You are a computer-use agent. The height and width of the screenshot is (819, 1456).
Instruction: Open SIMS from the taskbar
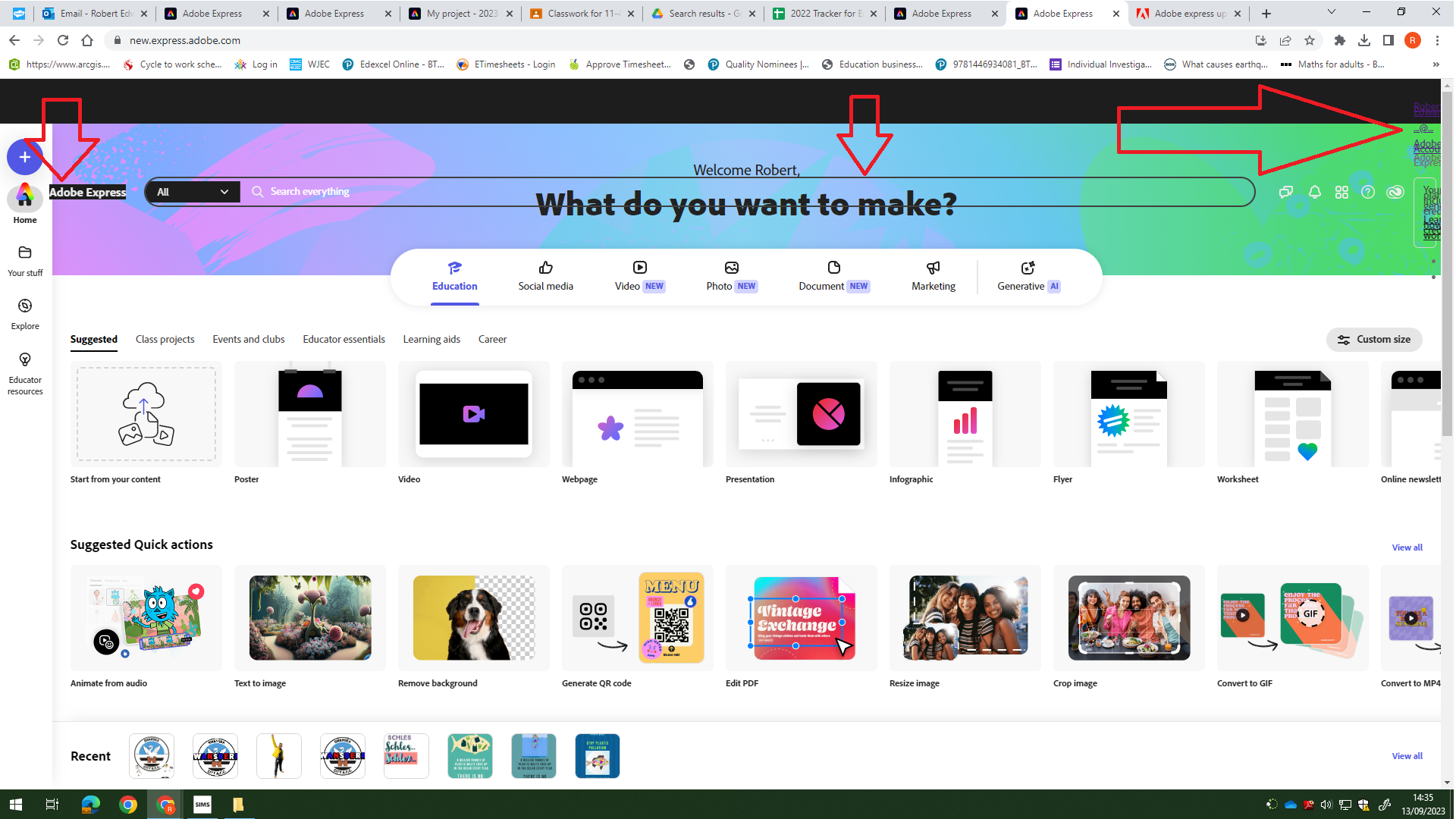202,805
